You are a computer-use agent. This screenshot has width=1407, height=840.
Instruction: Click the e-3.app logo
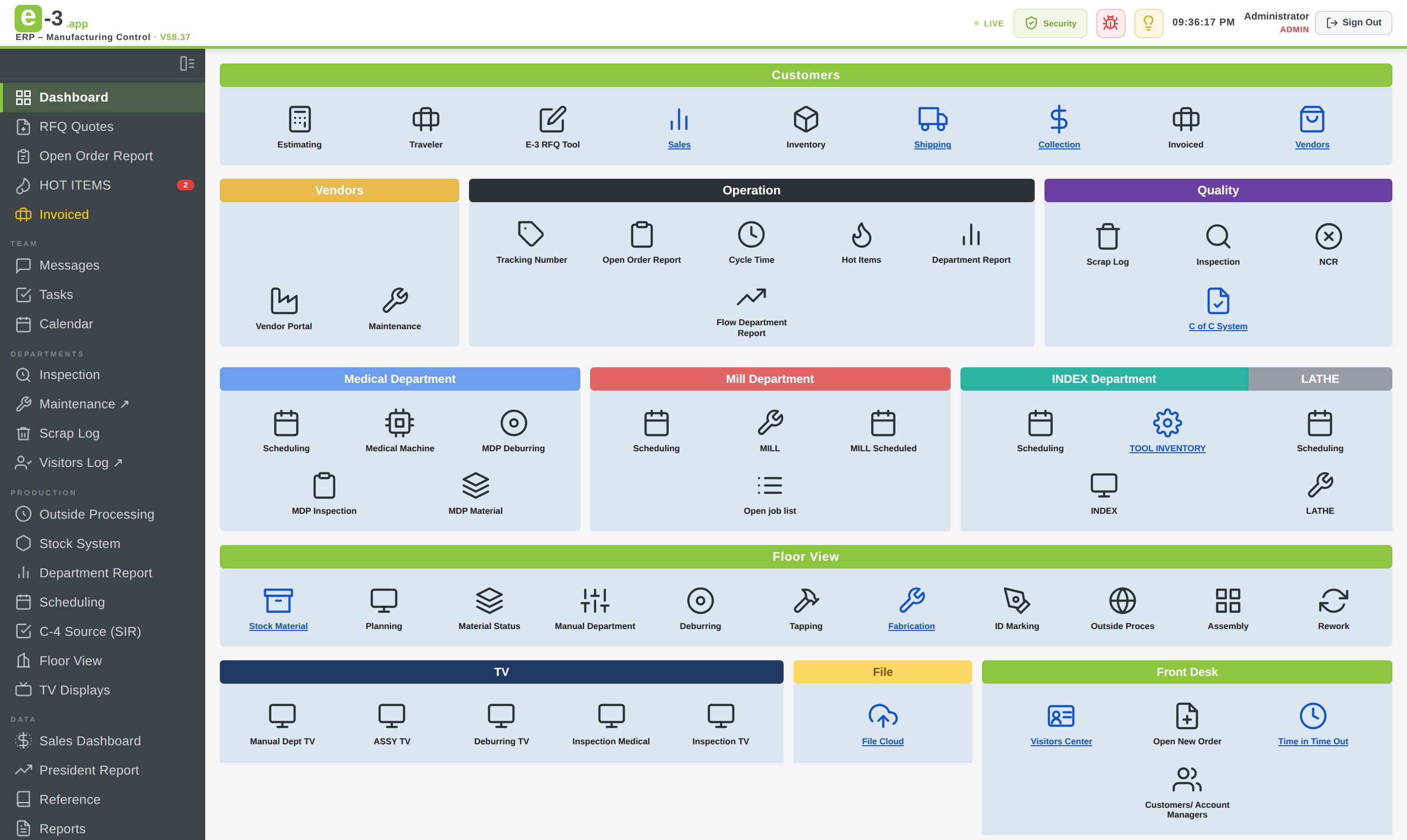click(51, 18)
